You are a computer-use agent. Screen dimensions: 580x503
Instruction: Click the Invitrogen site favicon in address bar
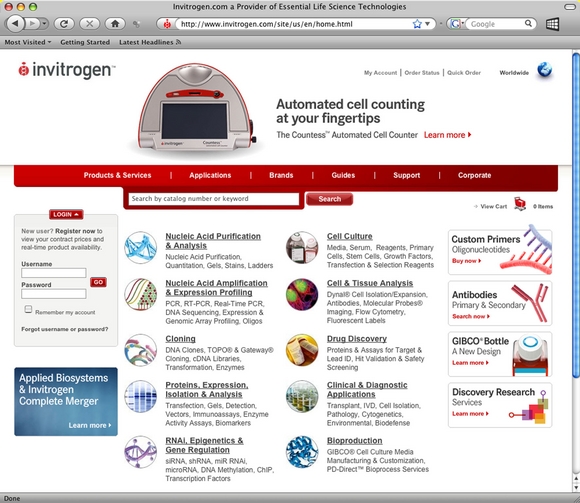pyautogui.click(x=167, y=24)
